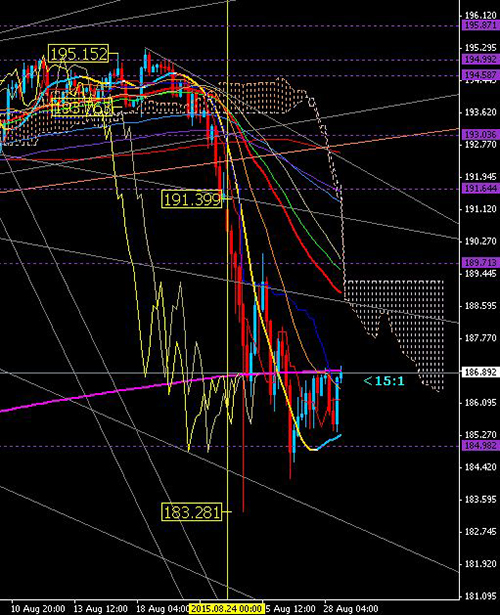Screen dimensions: 500x615
Task: Click the 183.281 low price label
Action: coord(192,512)
